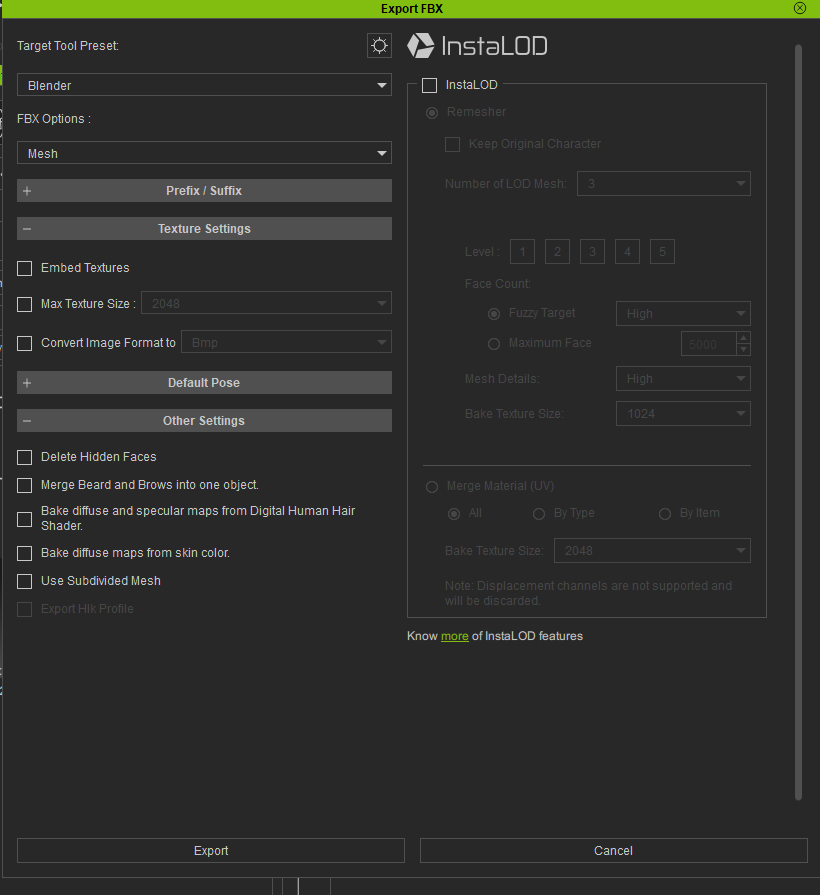Select the By Type merge option
This screenshot has height=895, width=820.
539,514
